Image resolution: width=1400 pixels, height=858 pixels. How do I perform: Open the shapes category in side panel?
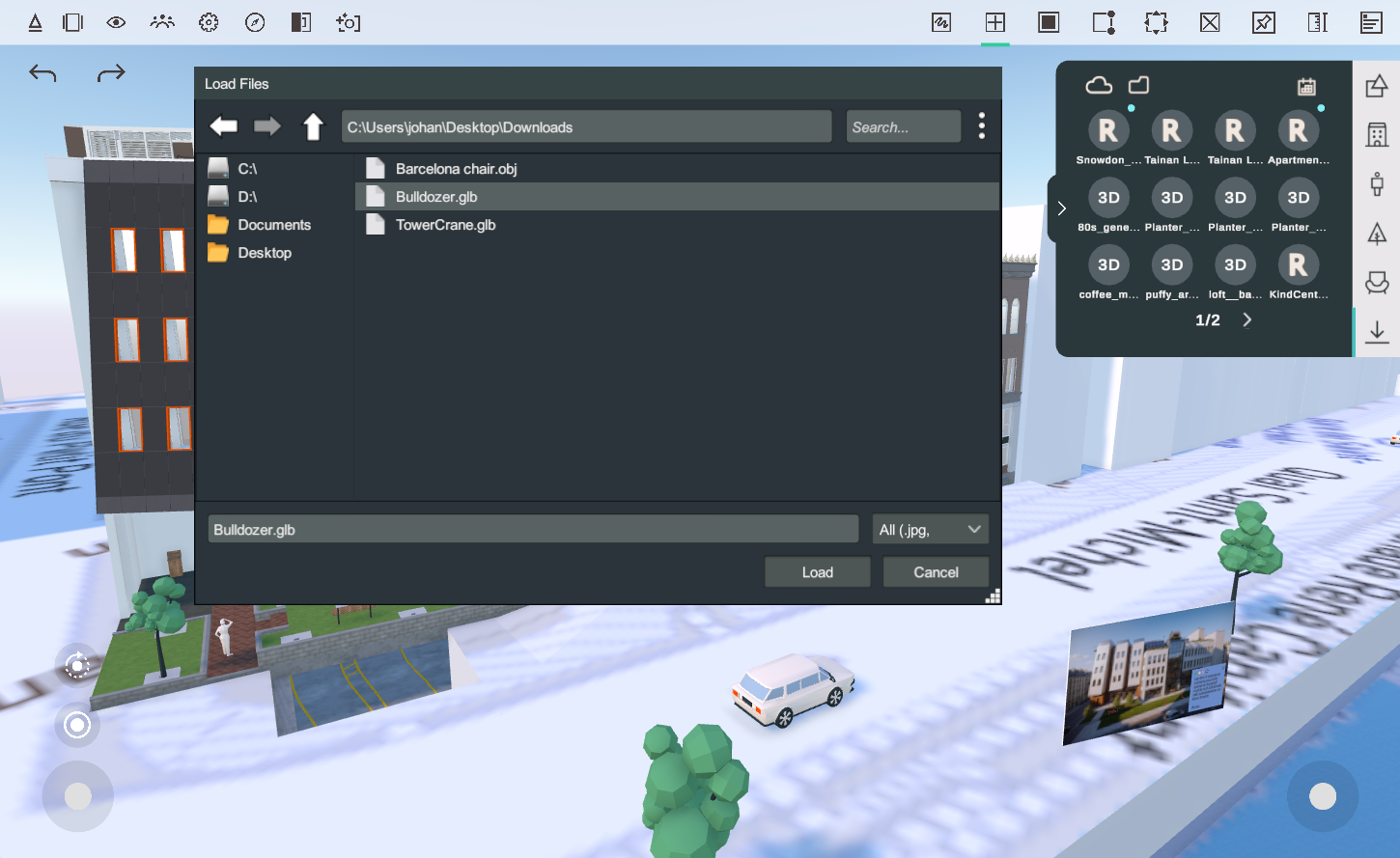click(x=1377, y=87)
